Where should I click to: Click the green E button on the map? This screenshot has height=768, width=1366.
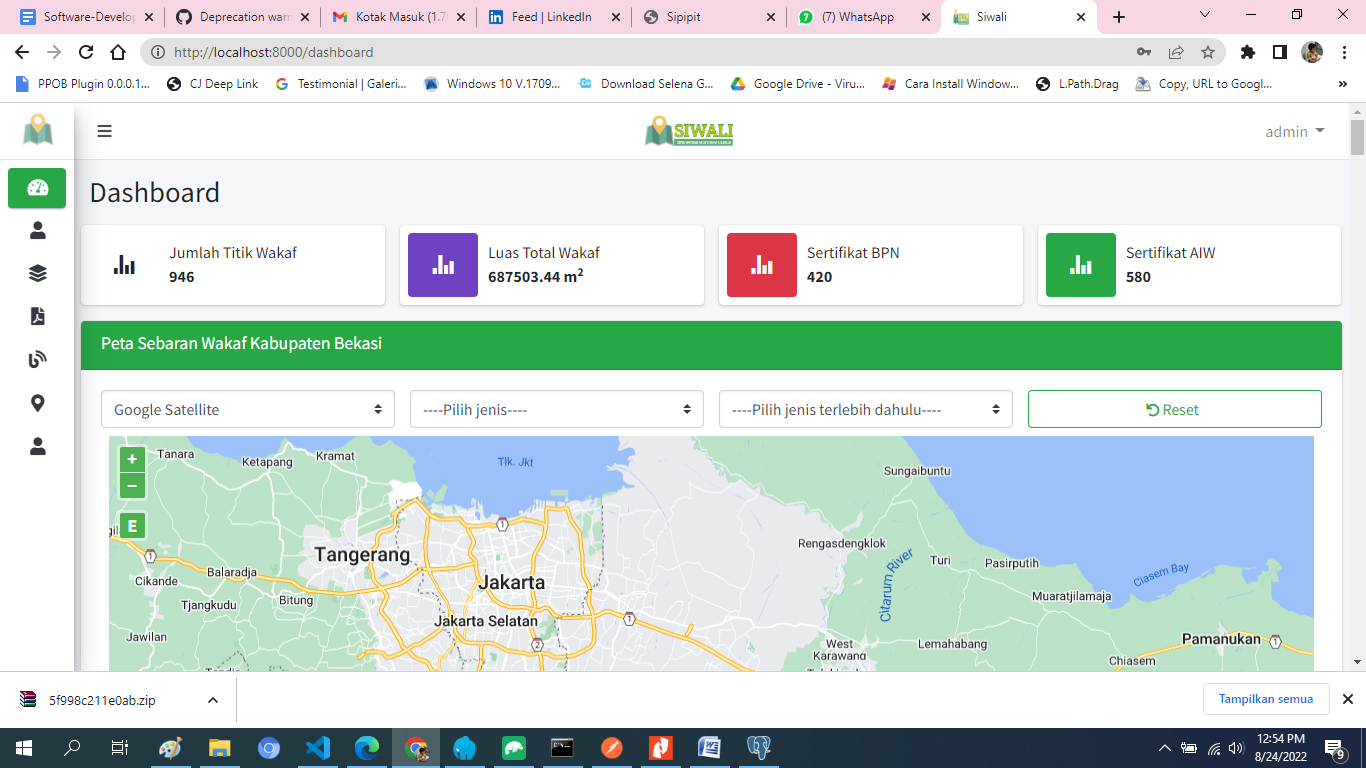click(132, 526)
